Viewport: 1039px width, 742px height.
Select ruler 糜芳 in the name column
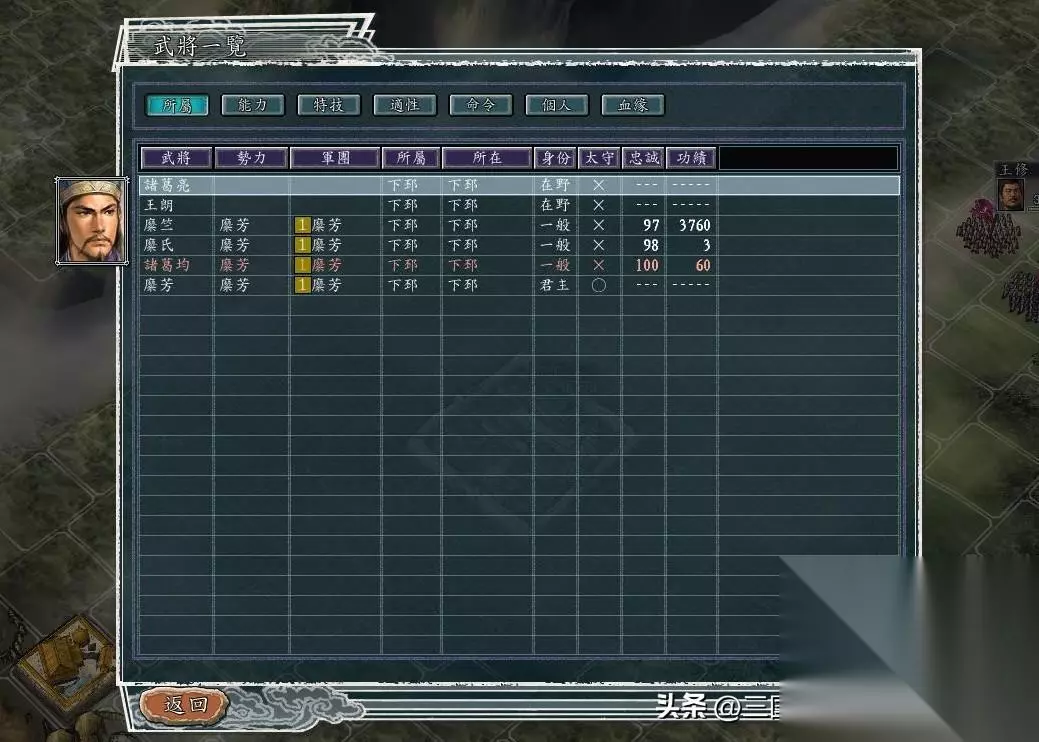[159, 285]
